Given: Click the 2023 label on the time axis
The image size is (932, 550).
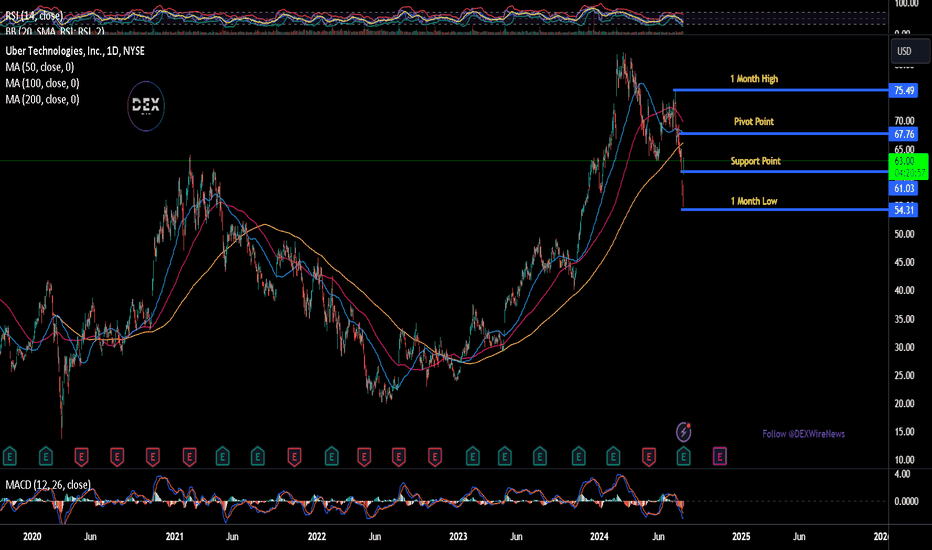Looking at the screenshot, I should [x=458, y=536].
